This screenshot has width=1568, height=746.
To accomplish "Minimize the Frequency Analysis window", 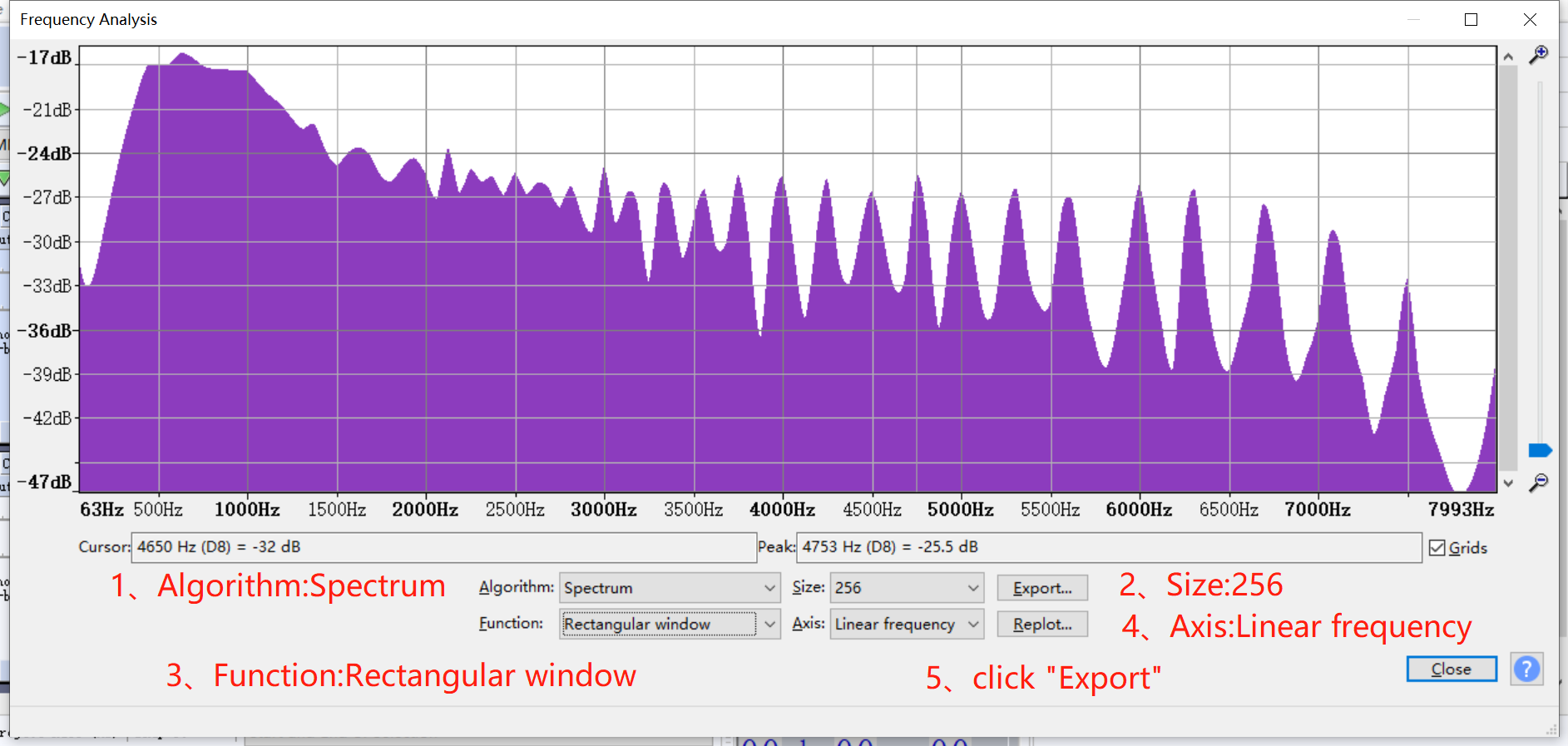I will (1413, 20).
